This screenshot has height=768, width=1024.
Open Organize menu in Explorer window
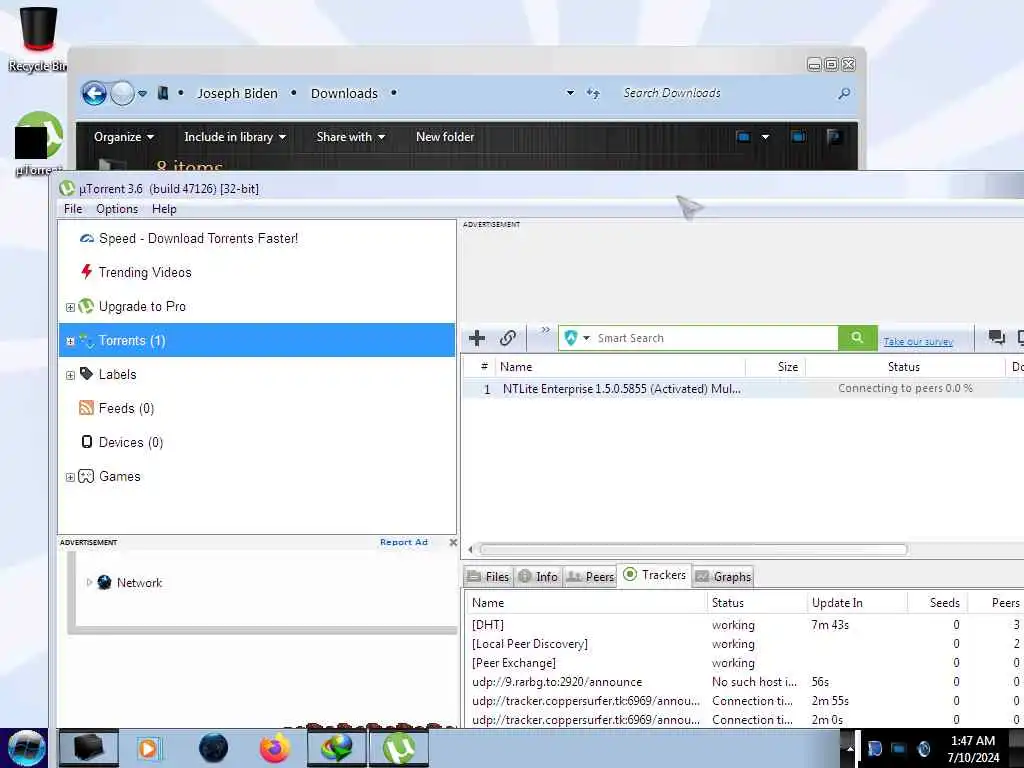(123, 136)
